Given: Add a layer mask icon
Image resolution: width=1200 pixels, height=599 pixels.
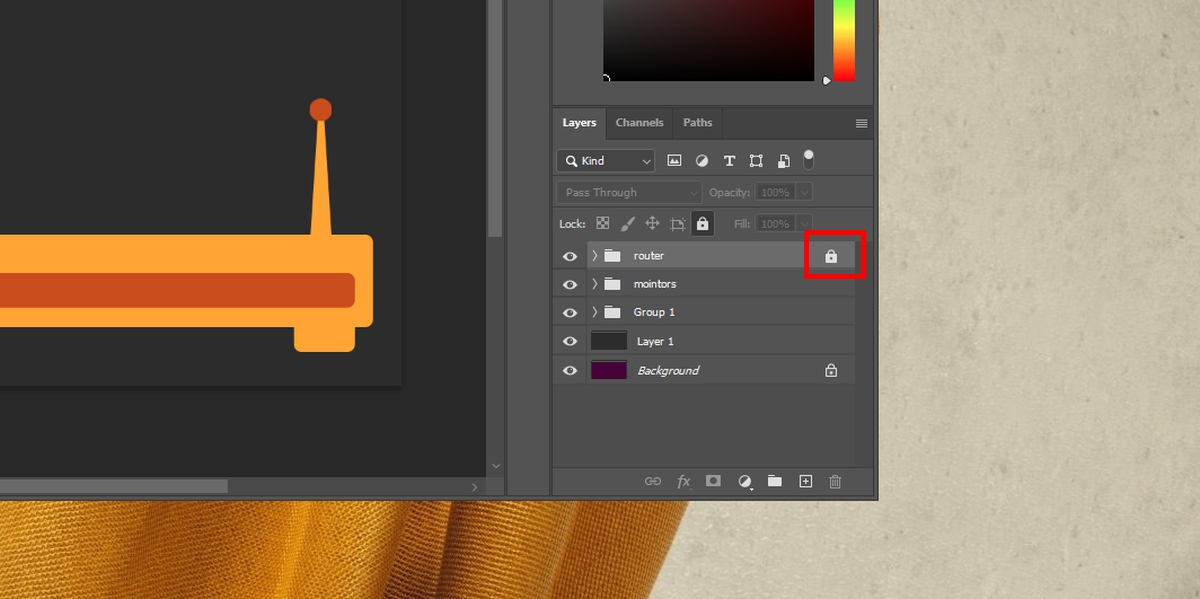Looking at the screenshot, I should [x=713, y=481].
